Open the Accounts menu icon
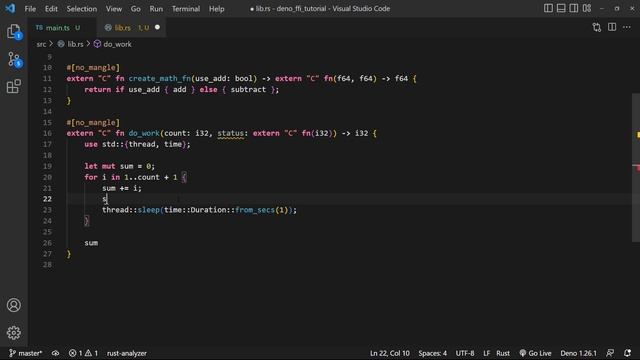This screenshot has width=640, height=360. 13,305
